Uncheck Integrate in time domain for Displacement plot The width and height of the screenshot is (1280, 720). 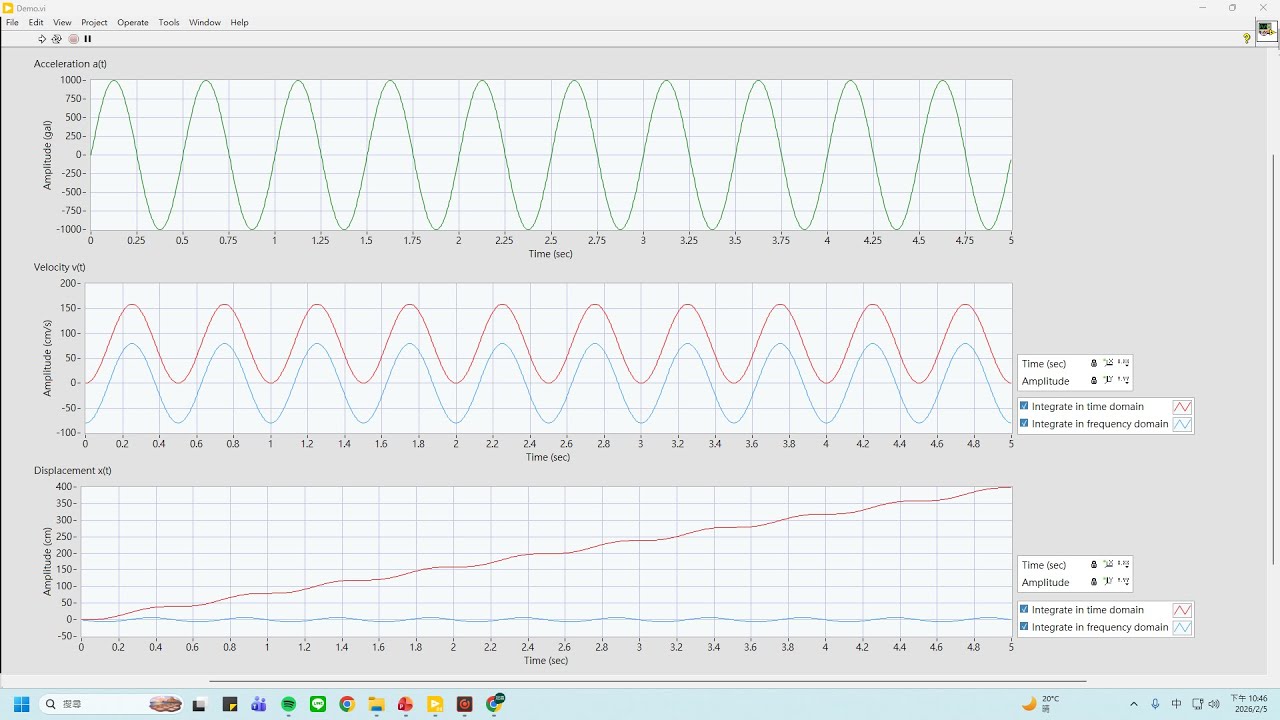1024,609
